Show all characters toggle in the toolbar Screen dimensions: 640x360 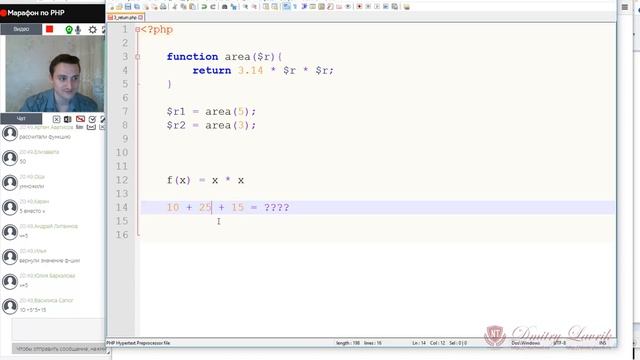tap(295, 7)
